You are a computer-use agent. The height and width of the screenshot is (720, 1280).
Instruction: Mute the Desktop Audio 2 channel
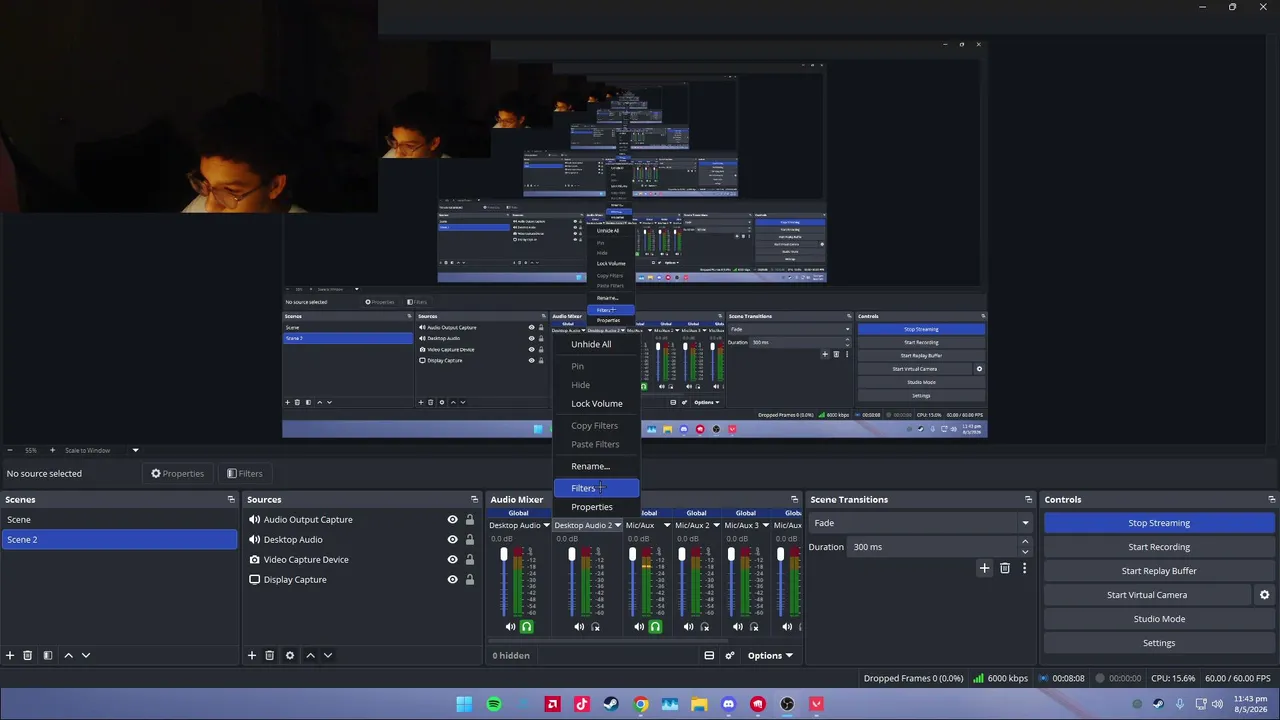click(x=579, y=627)
